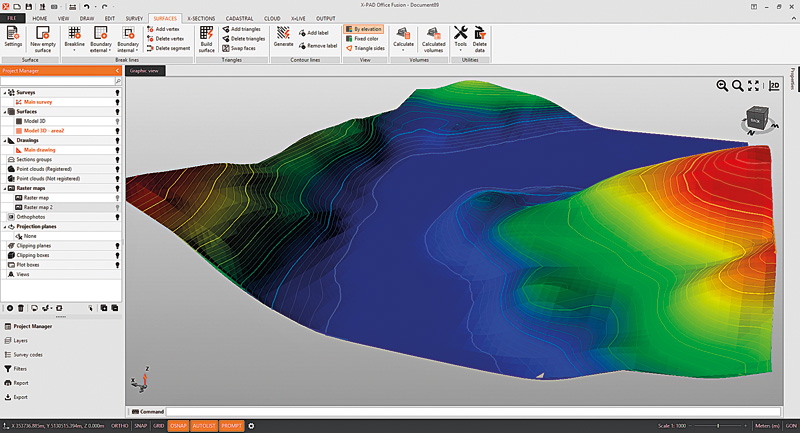This screenshot has height=433, width=800.
Task: Toggle visibility bulb for Raster map 2
Action: (x=118, y=207)
